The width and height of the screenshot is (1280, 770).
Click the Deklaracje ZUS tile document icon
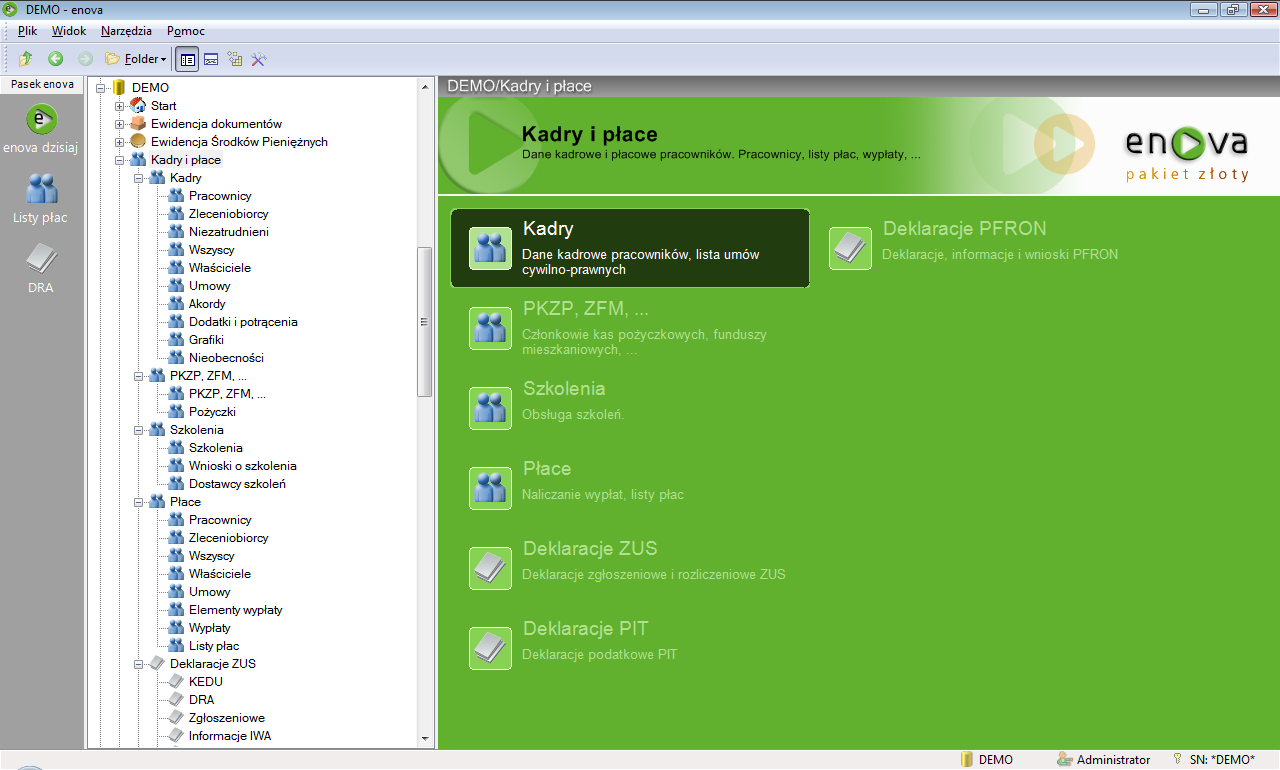click(x=490, y=568)
